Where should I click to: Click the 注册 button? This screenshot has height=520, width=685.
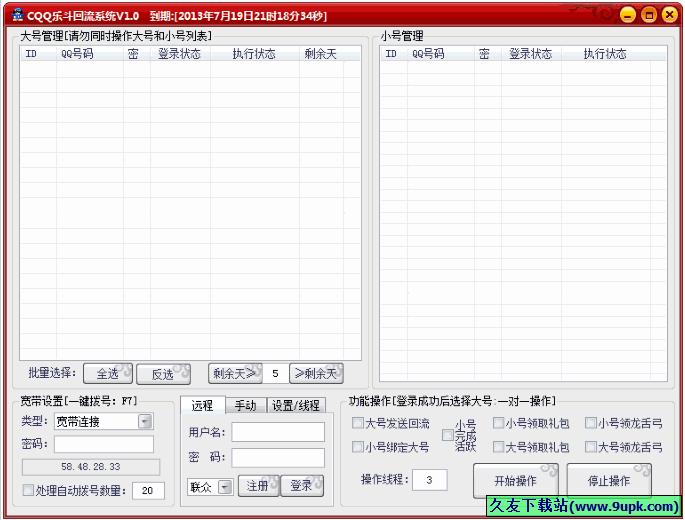(258, 486)
